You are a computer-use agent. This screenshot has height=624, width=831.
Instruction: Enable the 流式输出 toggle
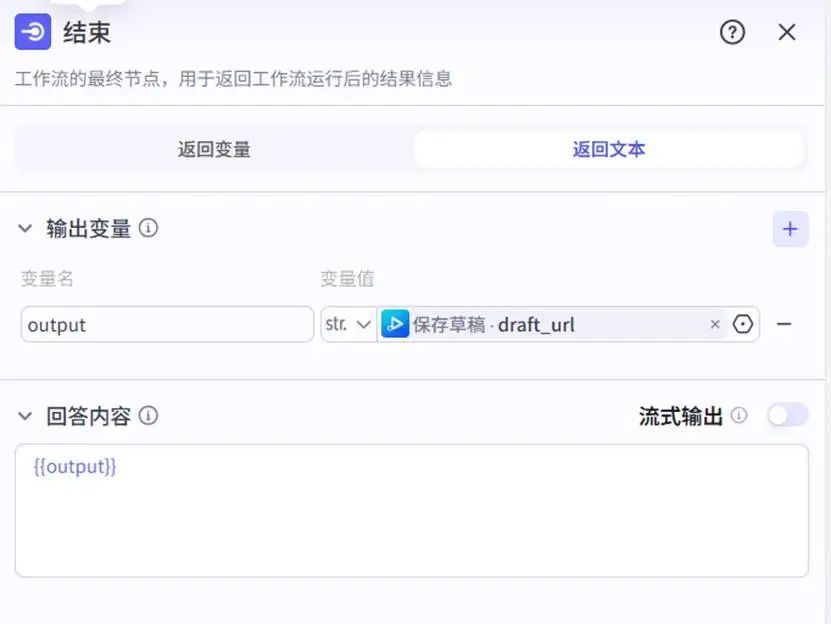tap(788, 415)
